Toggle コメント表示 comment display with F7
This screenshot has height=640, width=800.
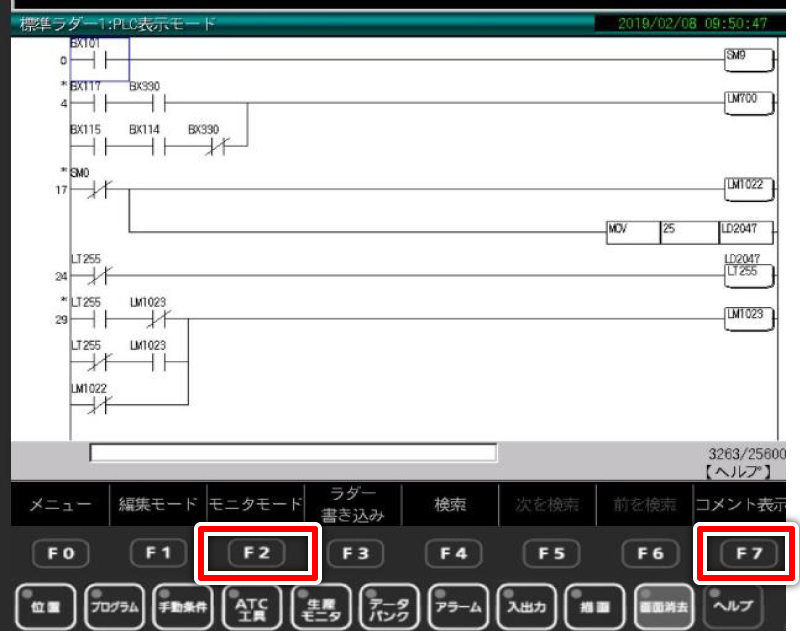coord(744,554)
